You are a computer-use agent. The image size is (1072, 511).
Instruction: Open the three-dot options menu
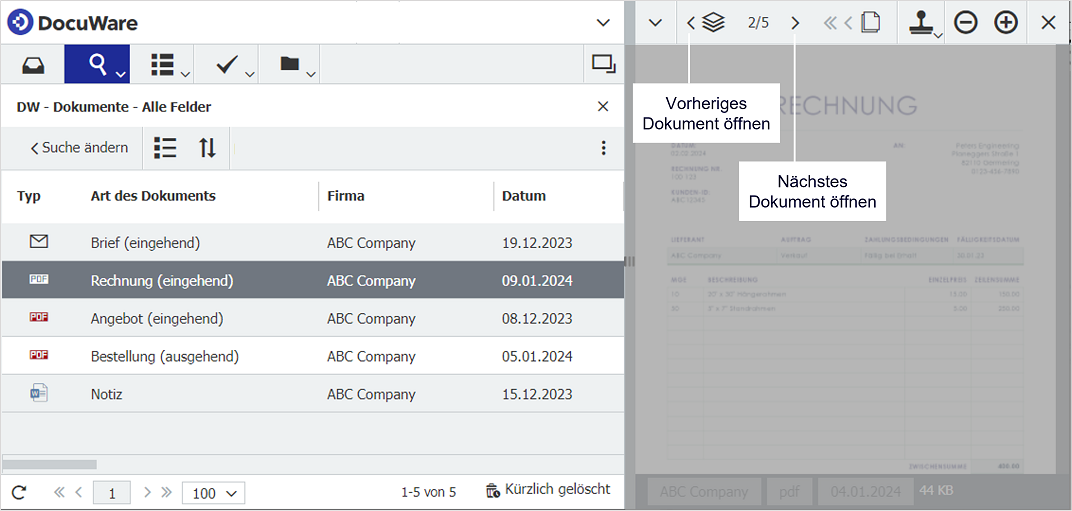pyautogui.click(x=603, y=148)
